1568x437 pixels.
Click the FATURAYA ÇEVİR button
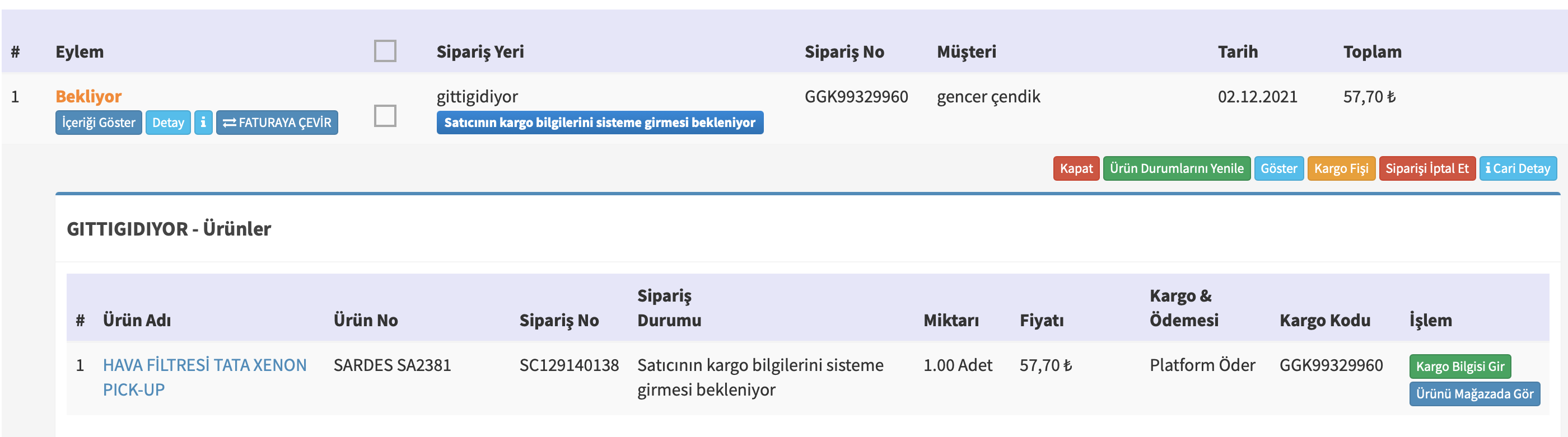[277, 123]
